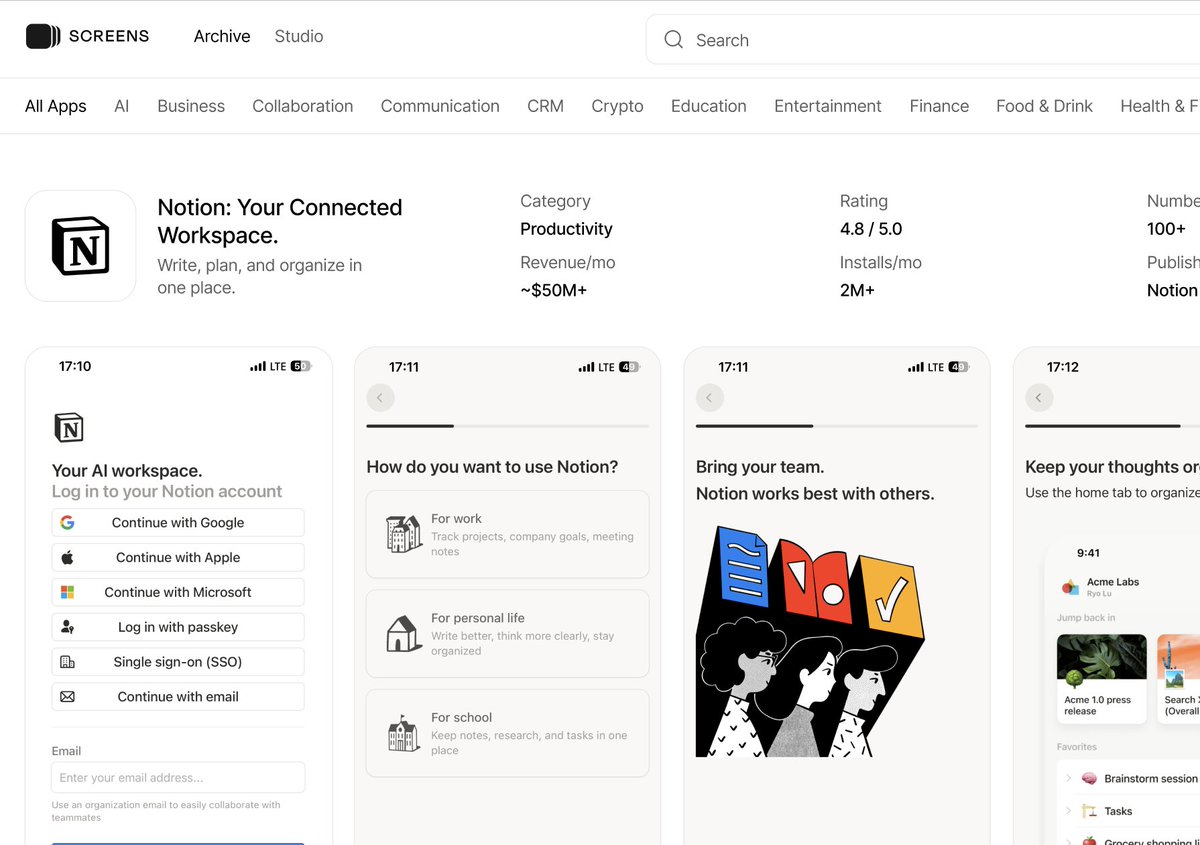Image resolution: width=1200 pixels, height=845 pixels.
Task: Click Continue with Microsoft button
Action: 178,592
